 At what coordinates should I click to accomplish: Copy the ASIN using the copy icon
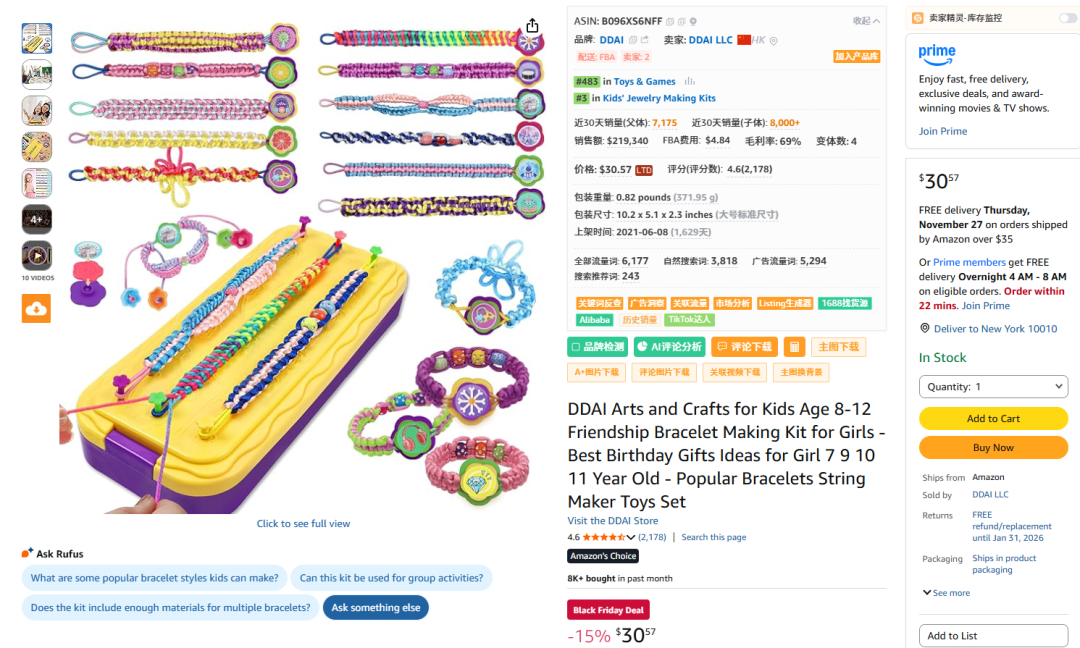[x=669, y=21]
